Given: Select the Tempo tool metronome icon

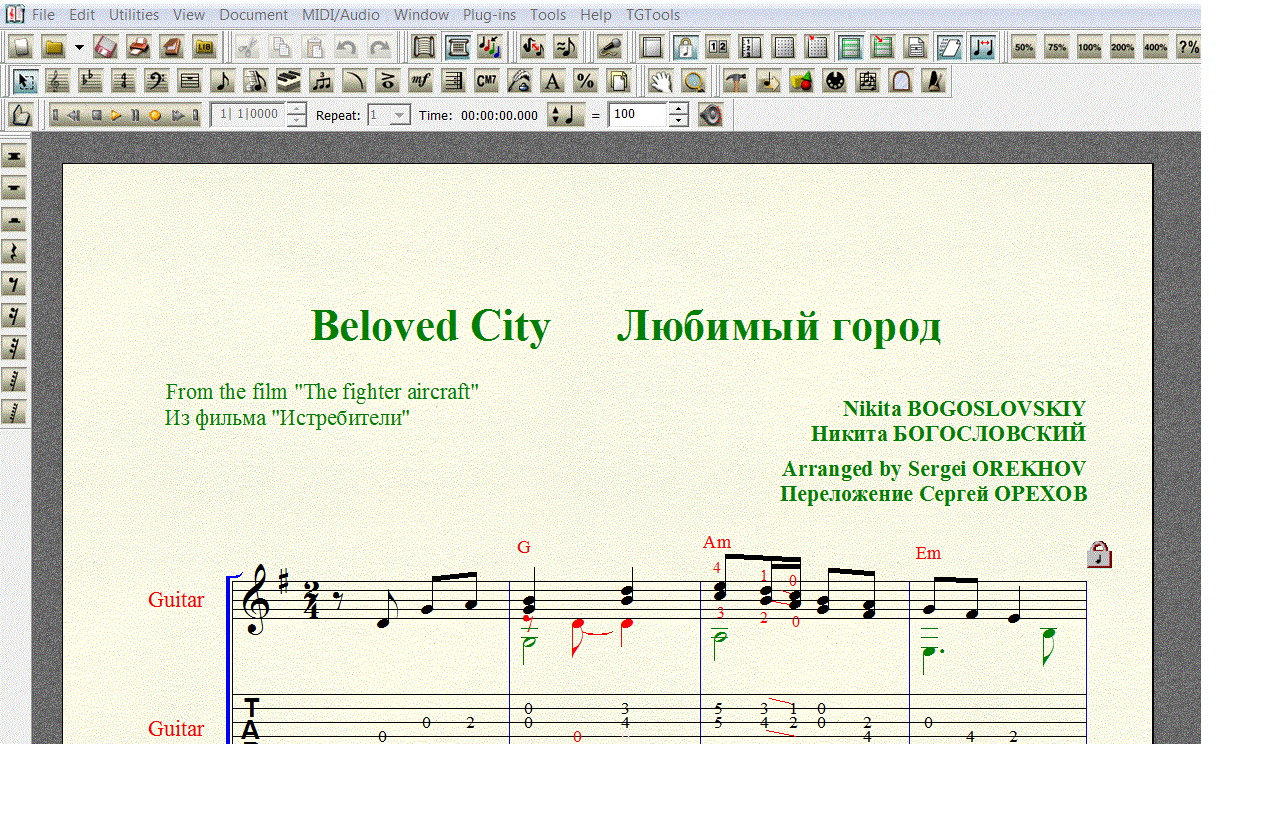Looking at the screenshot, I should [x=934, y=81].
